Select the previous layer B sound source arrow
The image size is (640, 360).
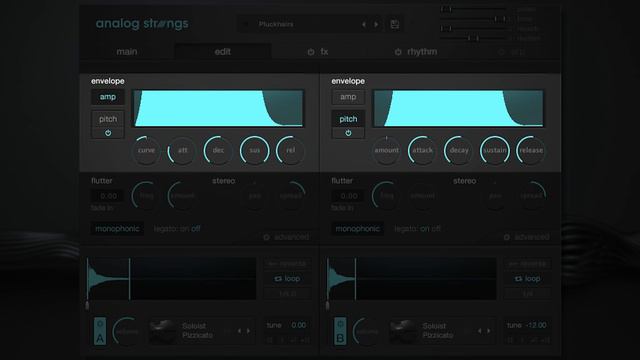point(480,331)
